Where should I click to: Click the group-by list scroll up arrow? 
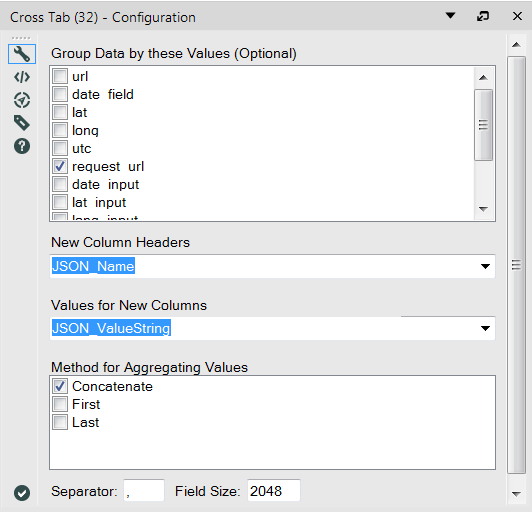pos(483,78)
